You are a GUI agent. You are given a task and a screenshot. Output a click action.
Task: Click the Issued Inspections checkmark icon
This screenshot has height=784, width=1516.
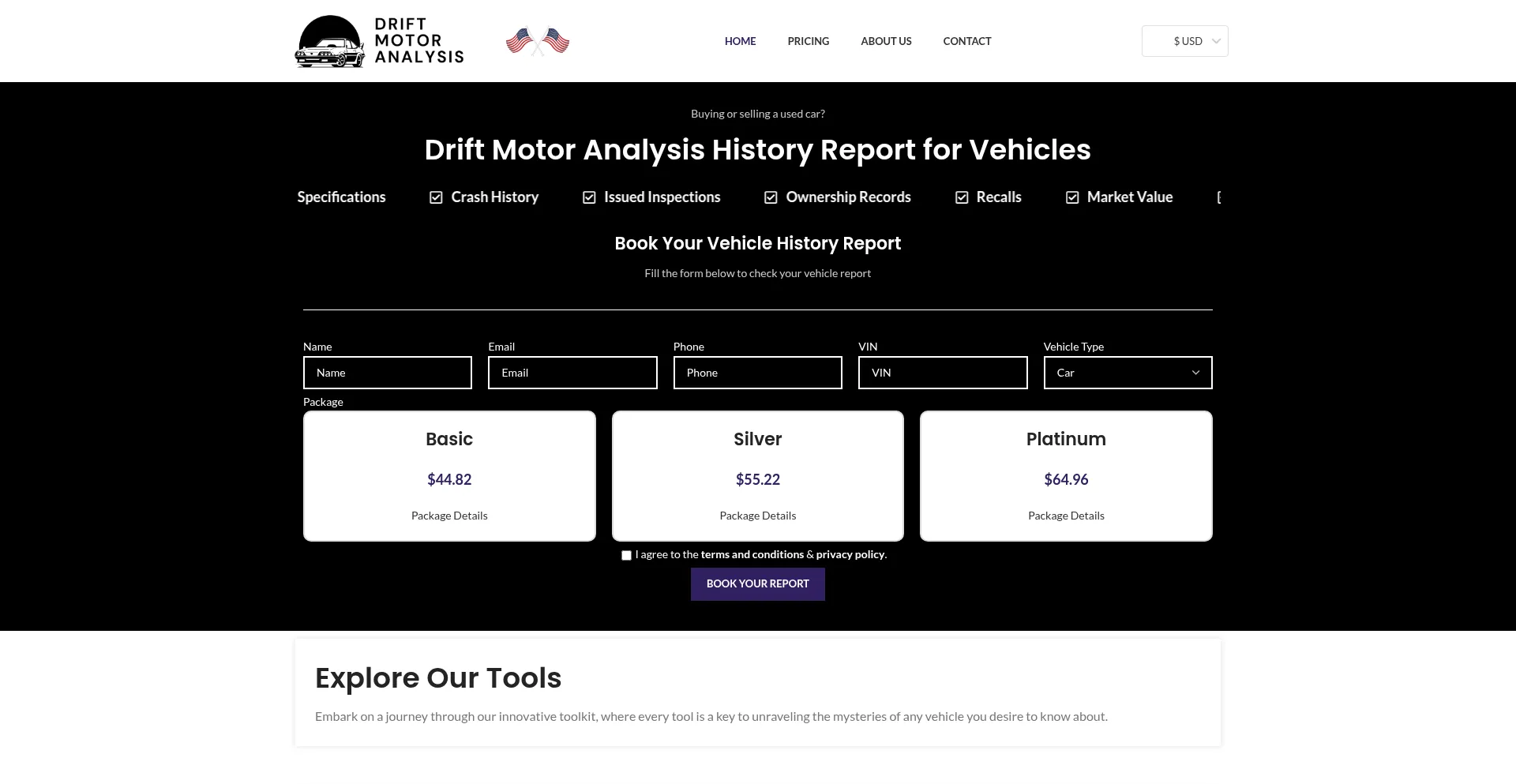tap(589, 197)
